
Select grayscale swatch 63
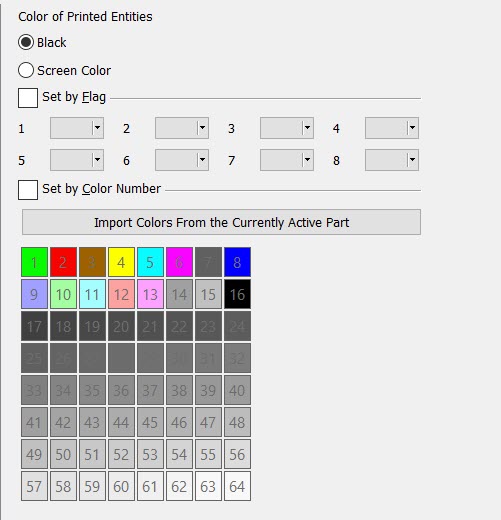pos(208,486)
